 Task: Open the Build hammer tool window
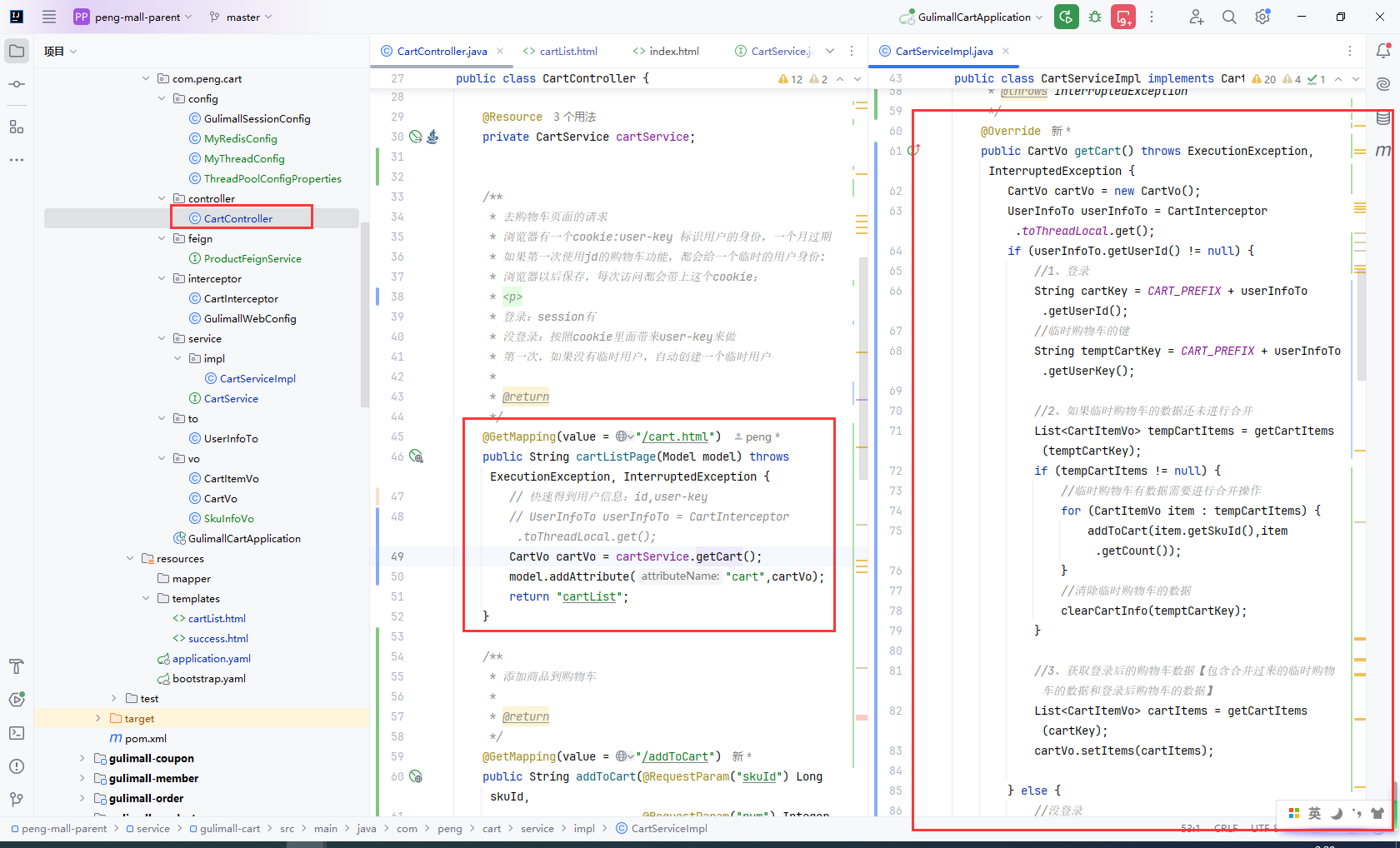17,666
